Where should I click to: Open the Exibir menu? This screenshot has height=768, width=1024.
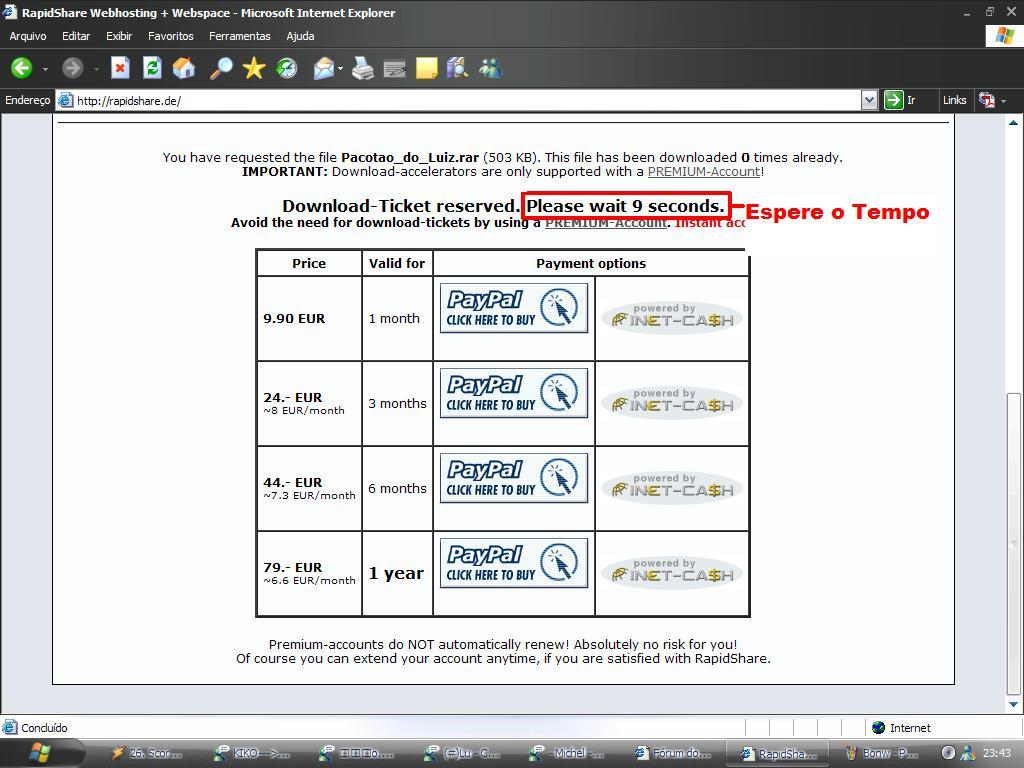(119, 36)
